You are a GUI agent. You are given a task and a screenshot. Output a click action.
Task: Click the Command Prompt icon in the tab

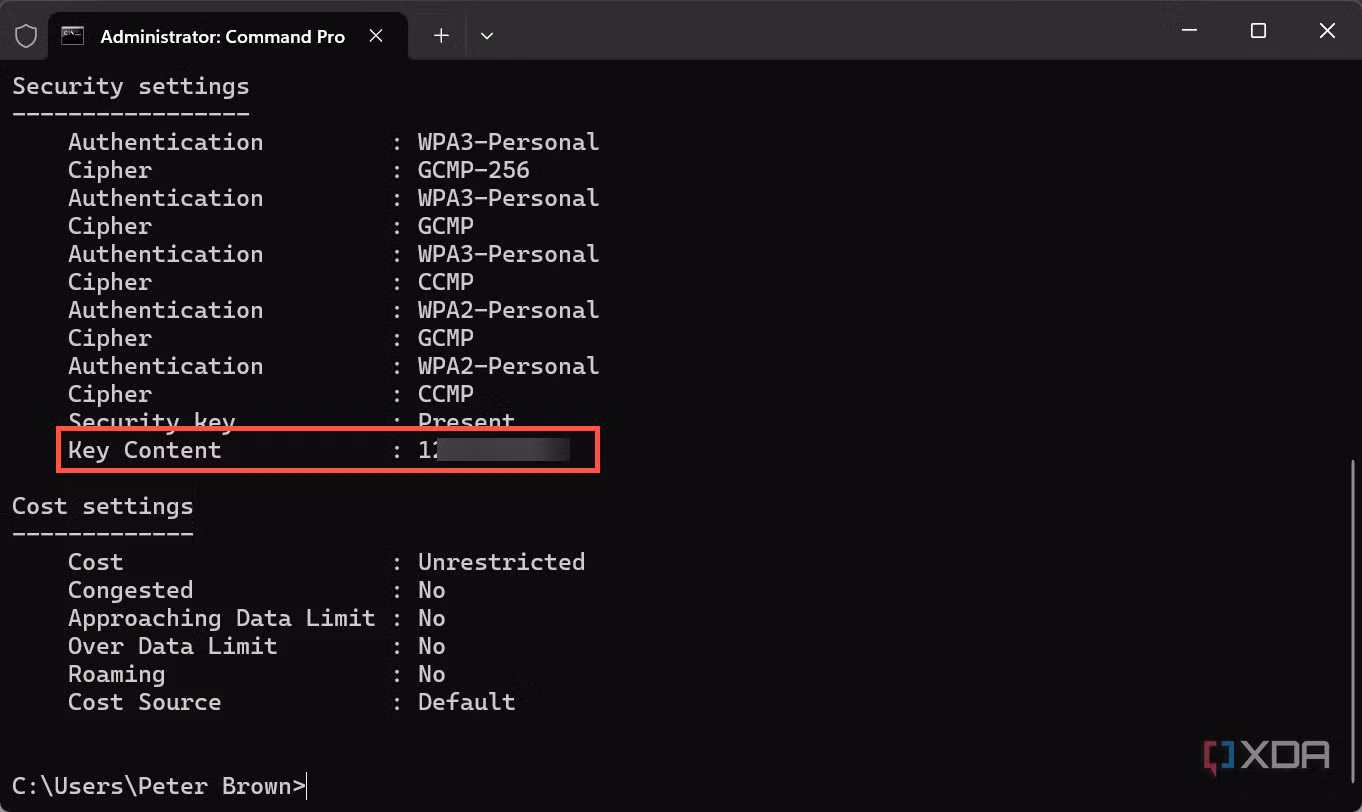click(x=72, y=35)
